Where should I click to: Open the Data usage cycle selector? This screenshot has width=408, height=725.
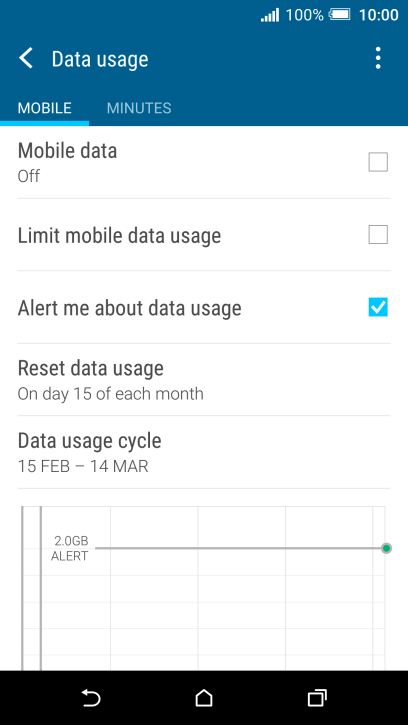coord(204,452)
